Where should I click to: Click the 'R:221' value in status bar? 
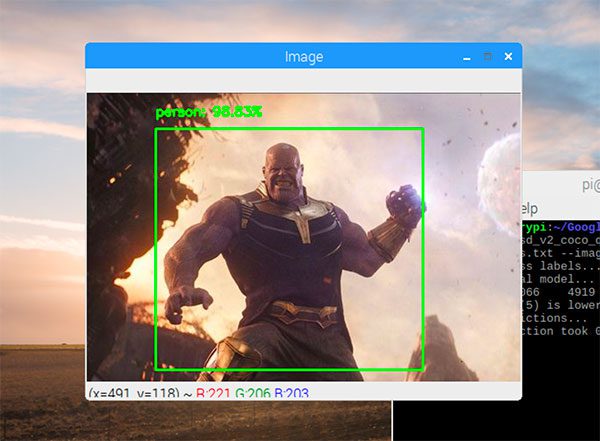(213, 393)
